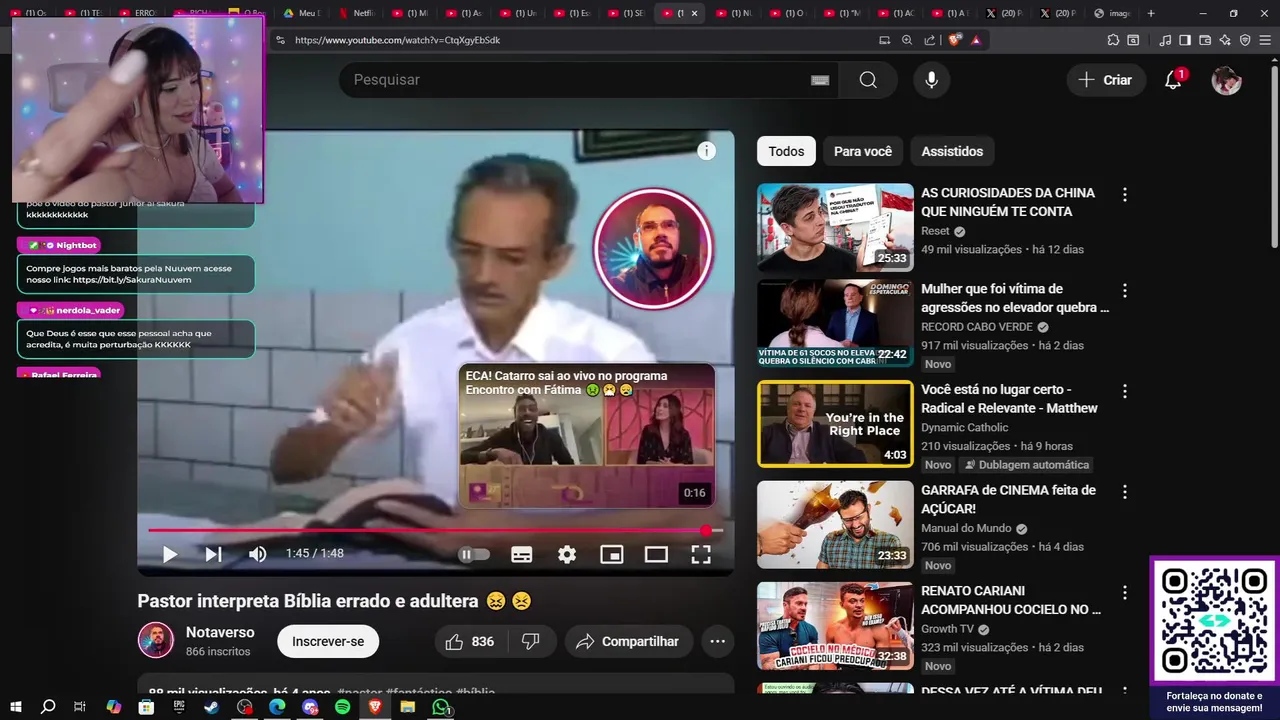Play the video with the play button
Image resolution: width=1280 pixels, height=720 pixels.
click(170, 554)
